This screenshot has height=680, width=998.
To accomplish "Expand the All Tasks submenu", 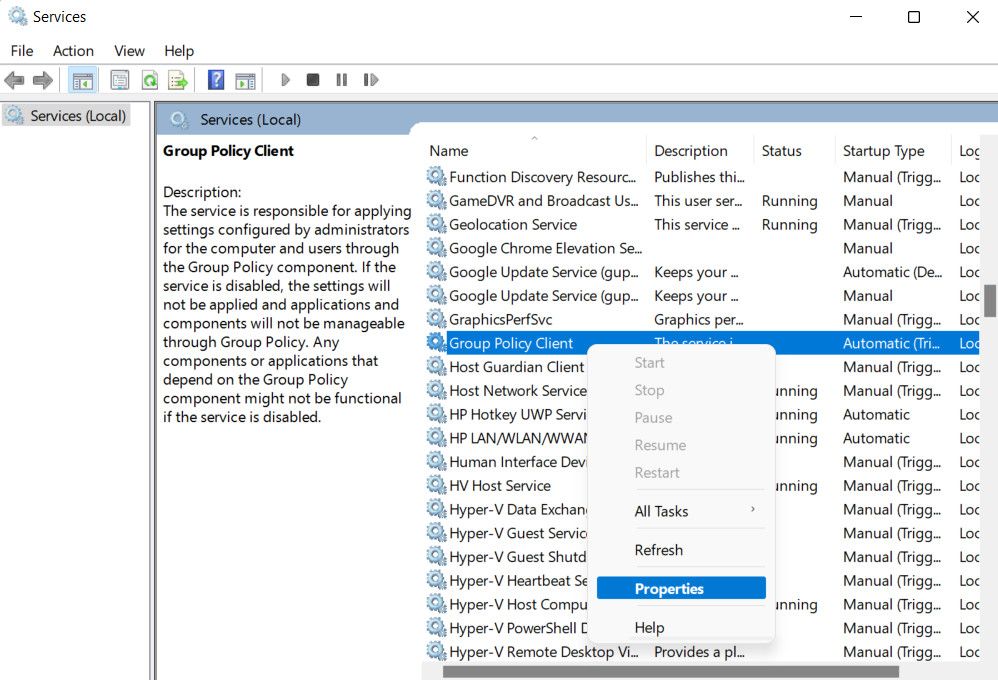I will coord(663,511).
